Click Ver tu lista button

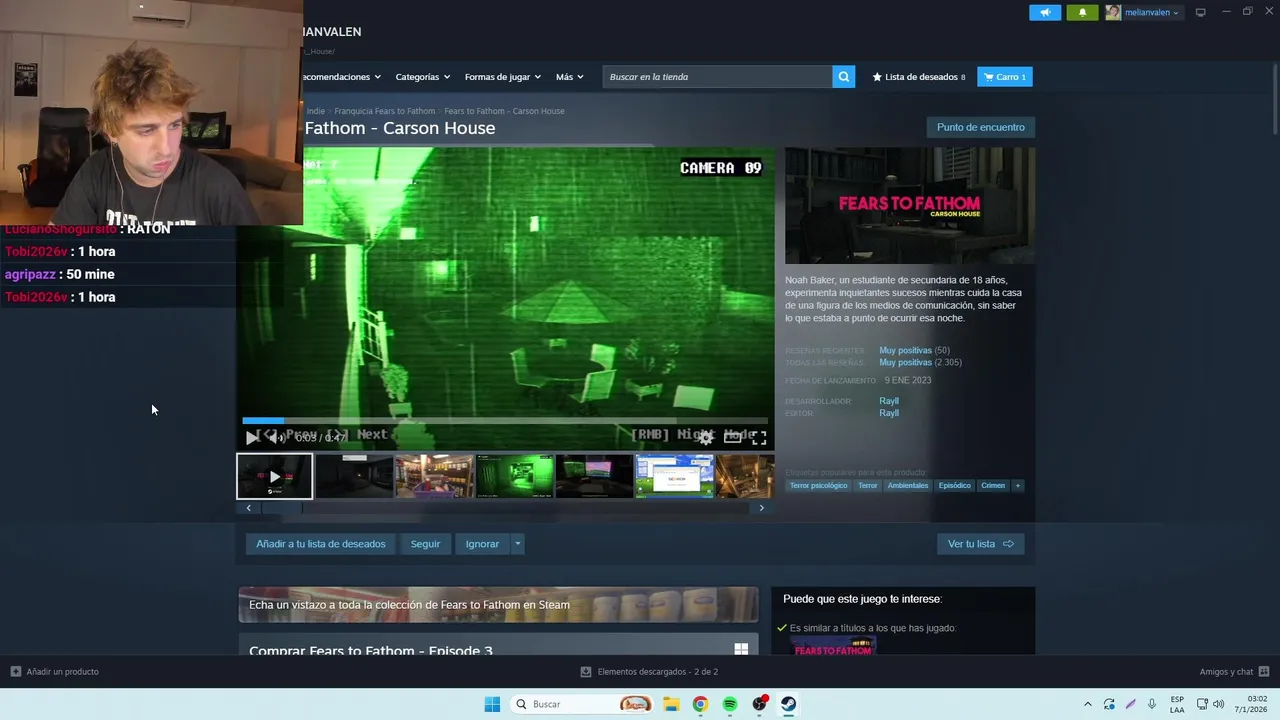(980, 544)
